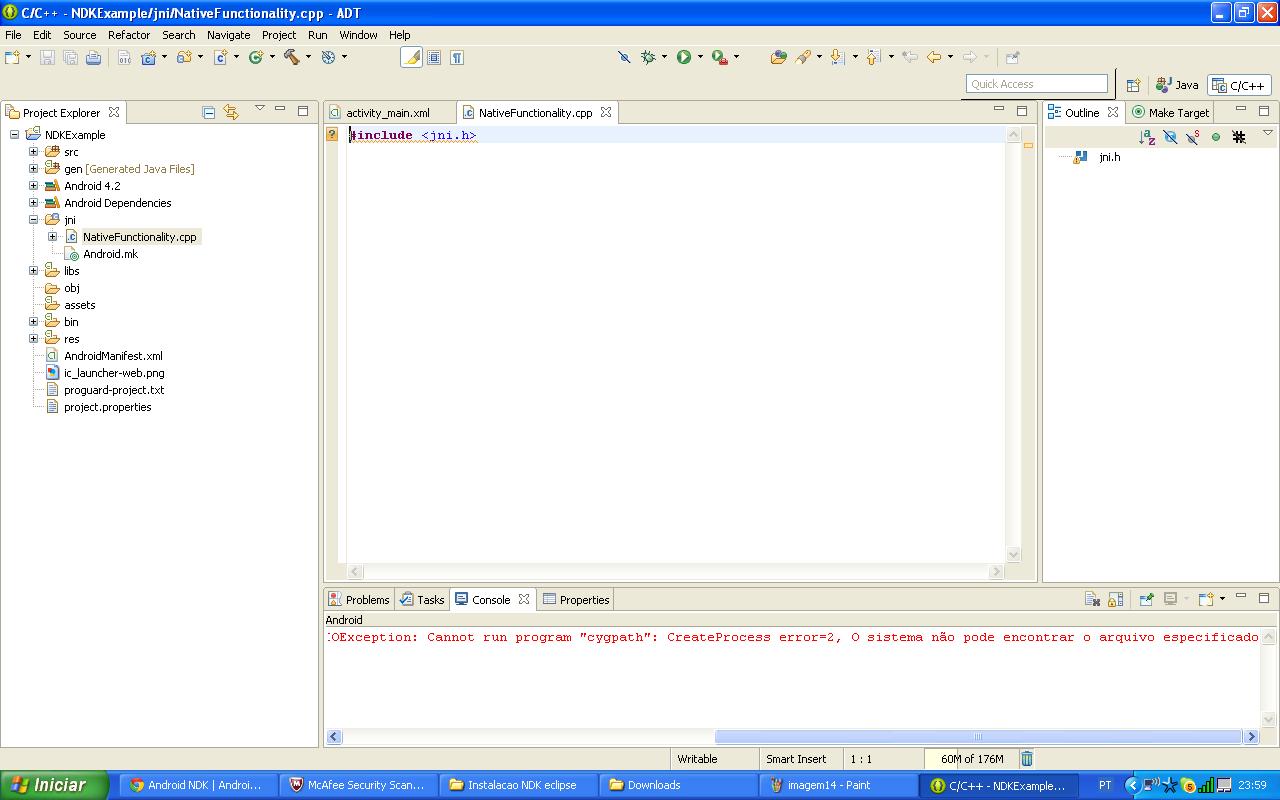Clear the Console output
1280x800 pixels.
[1092, 599]
